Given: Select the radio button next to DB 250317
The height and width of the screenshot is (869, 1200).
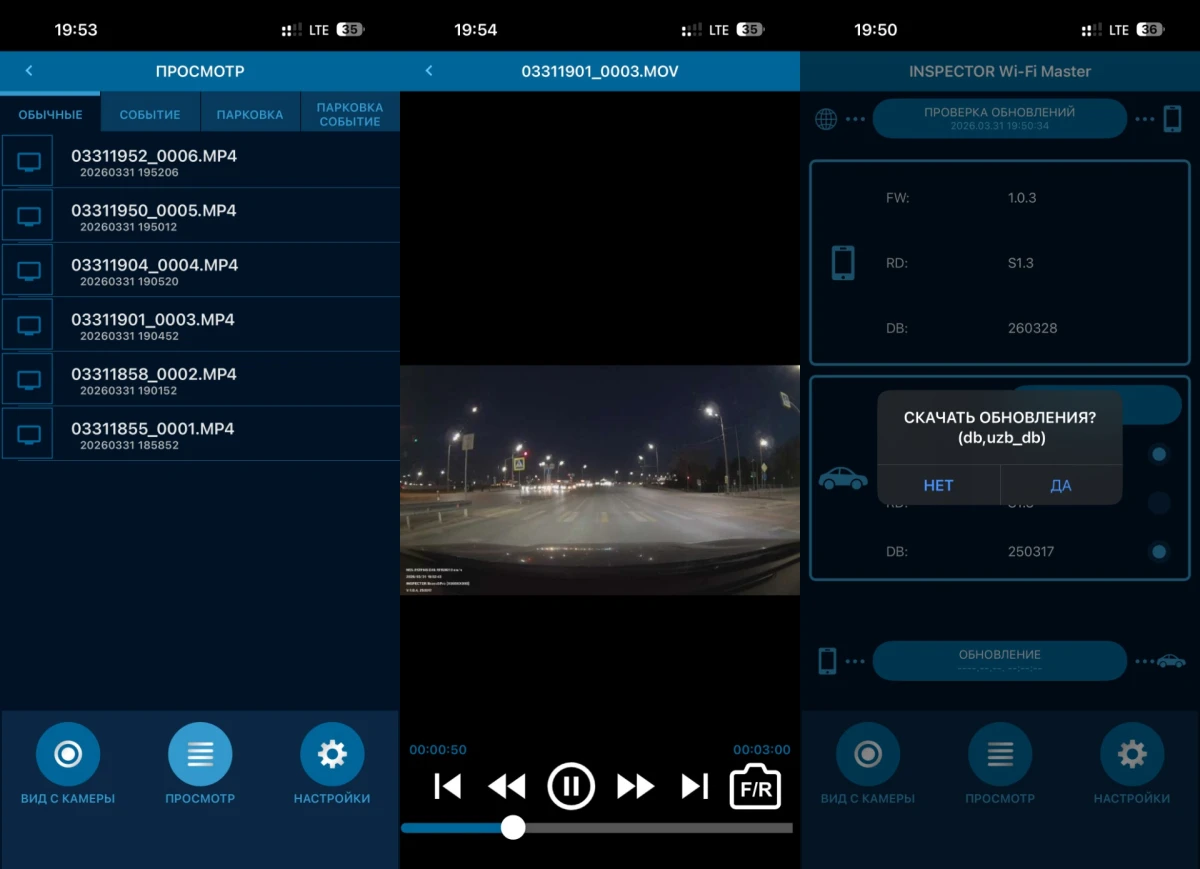Looking at the screenshot, I should pyautogui.click(x=1159, y=551).
